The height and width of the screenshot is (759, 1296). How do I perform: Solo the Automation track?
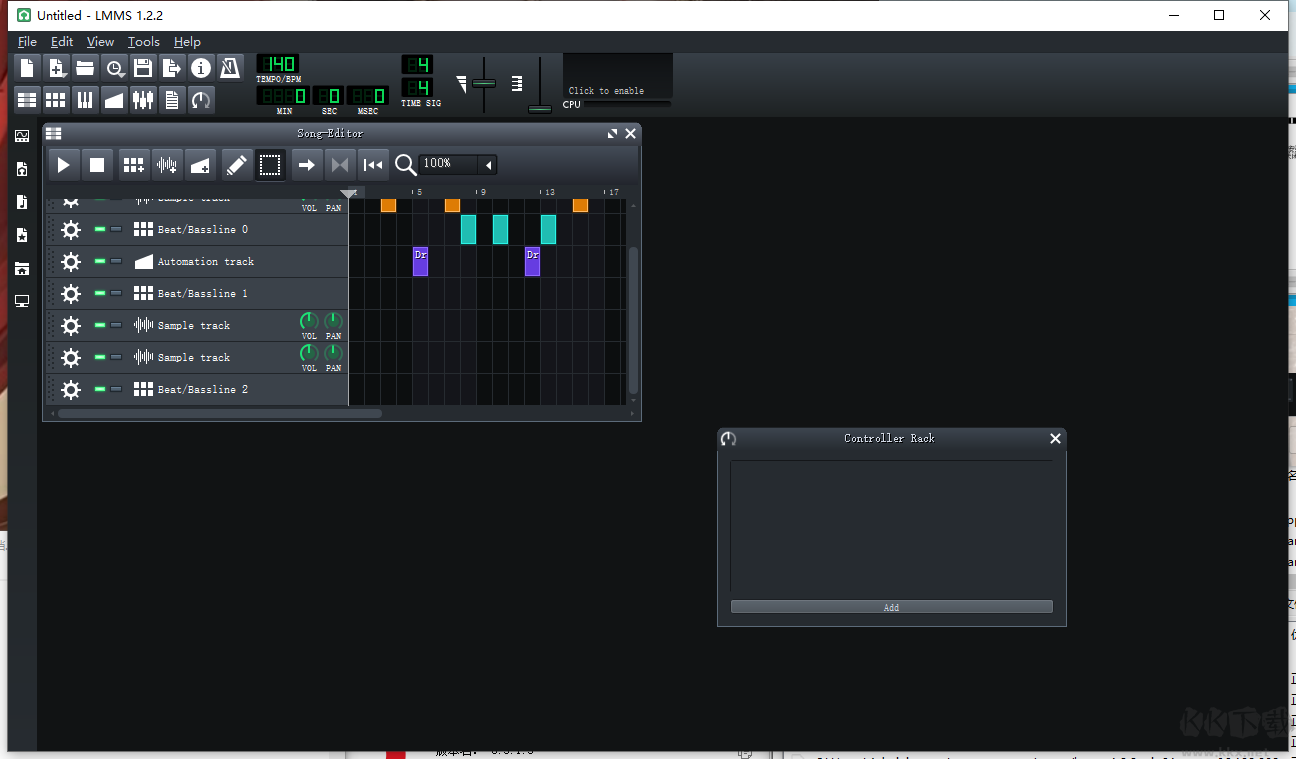click(x=116, y=261)
